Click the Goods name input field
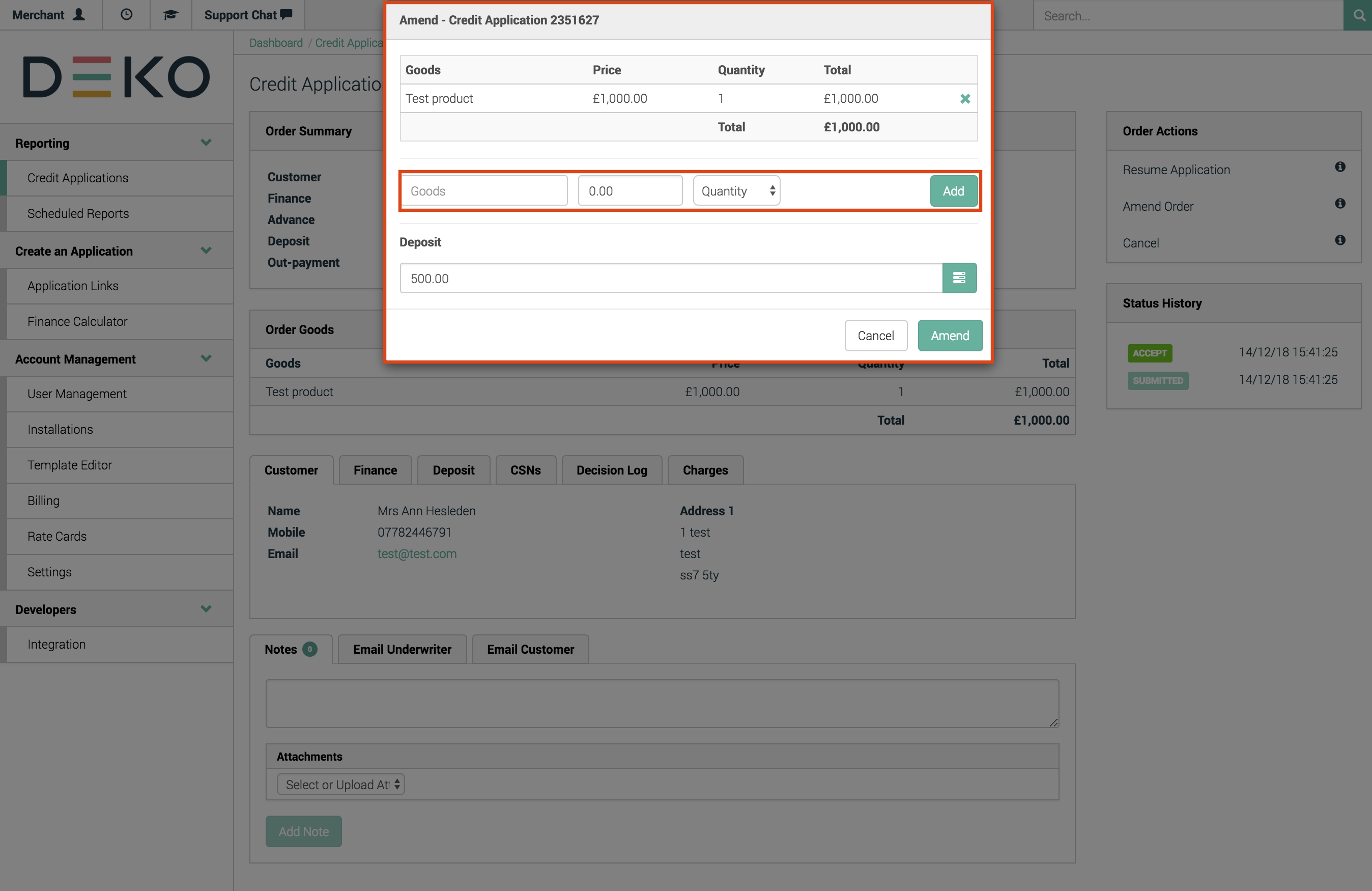Screen dimensions: 1372x891 [484, 191]
